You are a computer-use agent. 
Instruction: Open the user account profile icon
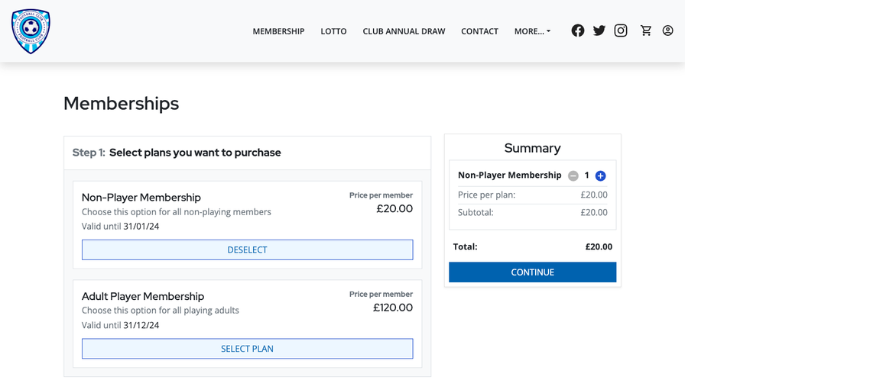coord(668,31)
